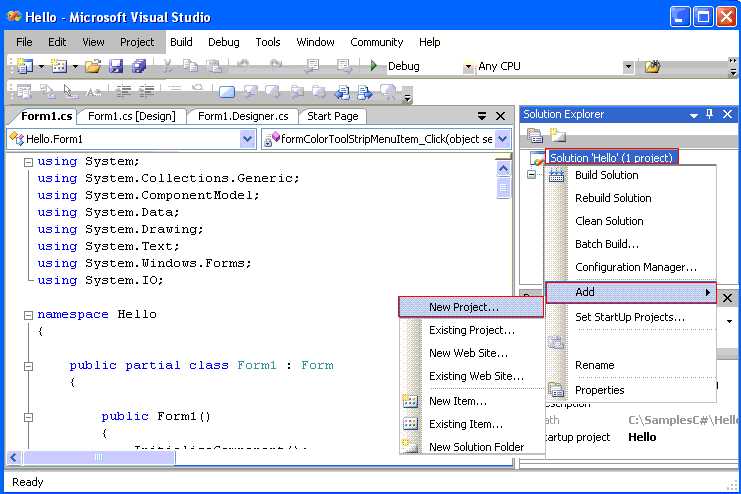Expand the Hello.Form1 class dropdown
Image resolution: width=741 pixels, height=494 pixels.
247,140
